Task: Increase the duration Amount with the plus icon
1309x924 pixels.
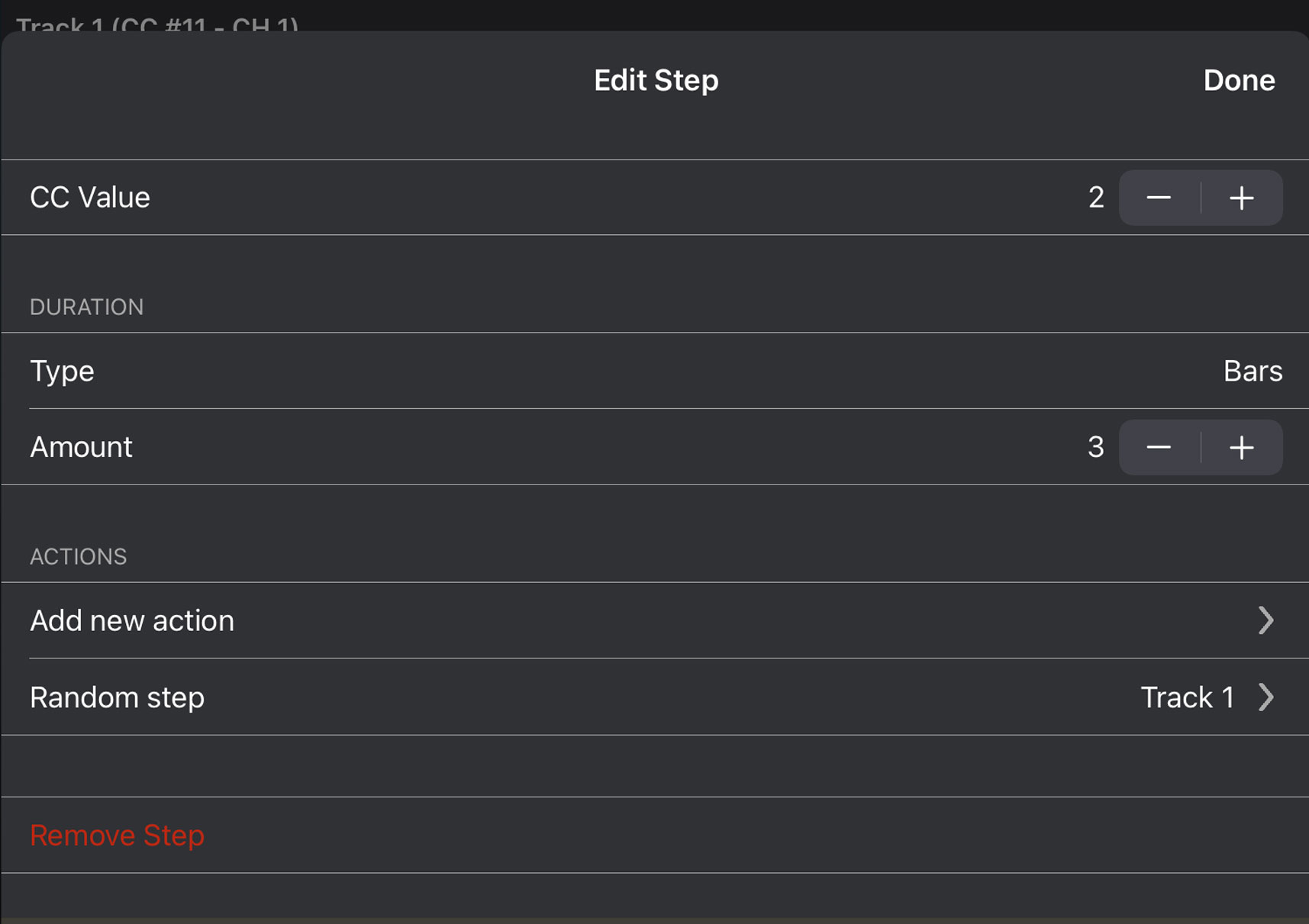Action: 1242,447
